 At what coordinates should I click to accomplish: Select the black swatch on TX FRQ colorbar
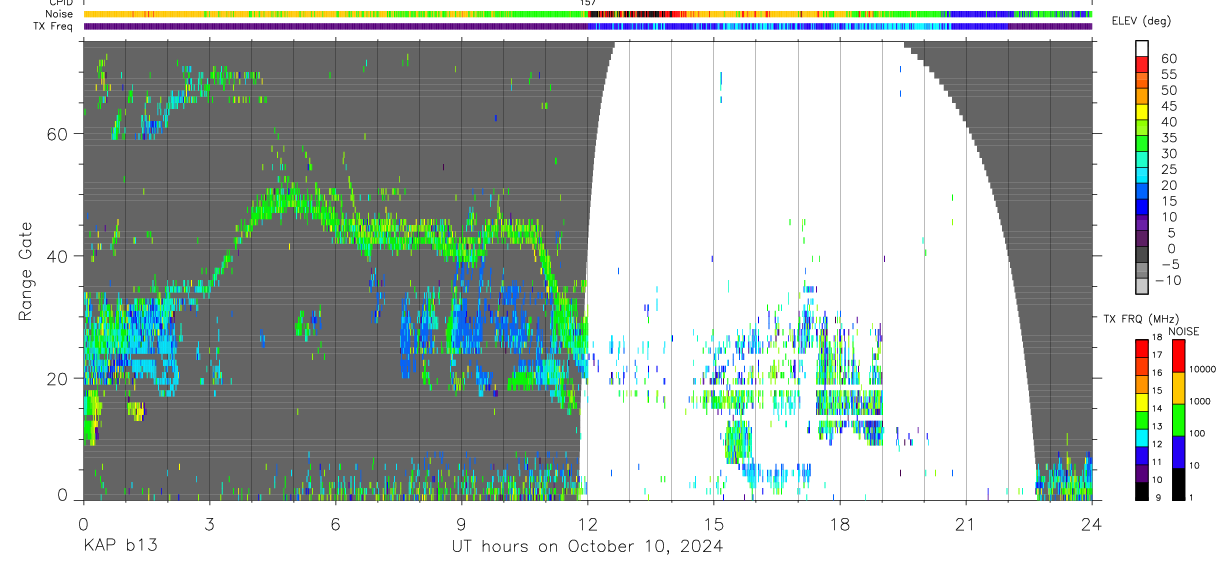click(x=1142, y=490)
